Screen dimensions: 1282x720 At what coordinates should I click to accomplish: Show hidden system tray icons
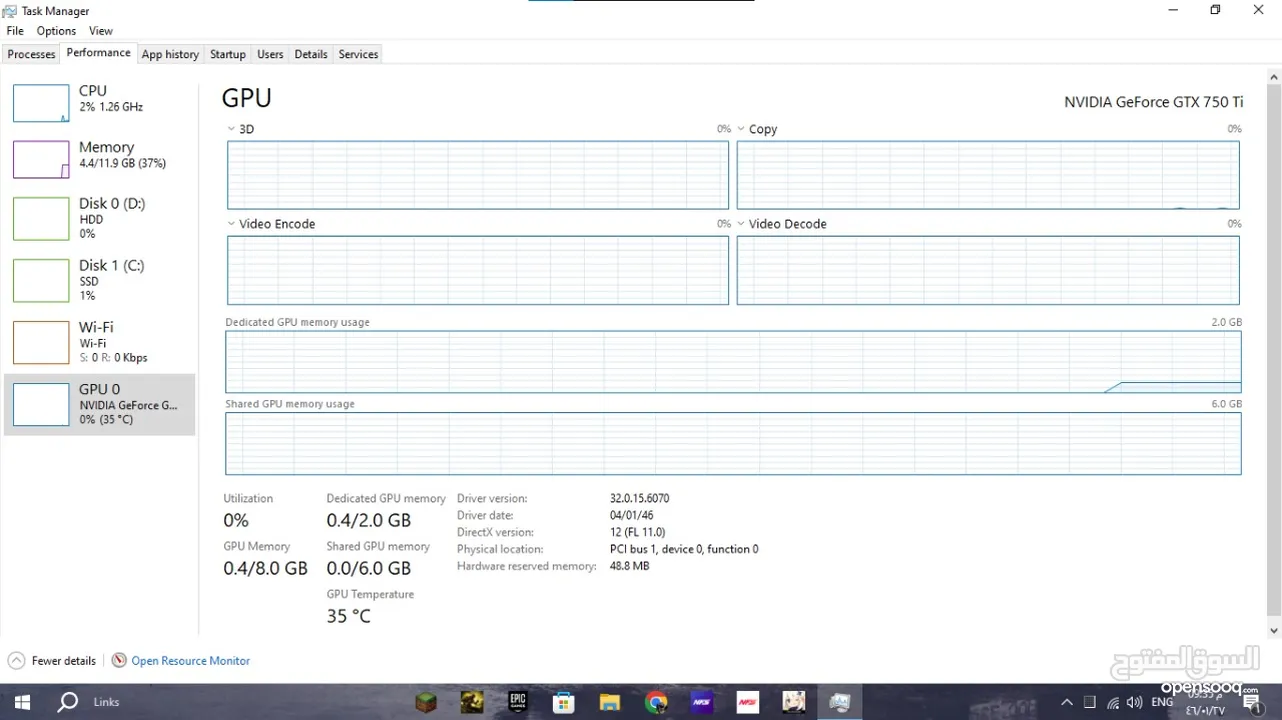pos(1067,702)
